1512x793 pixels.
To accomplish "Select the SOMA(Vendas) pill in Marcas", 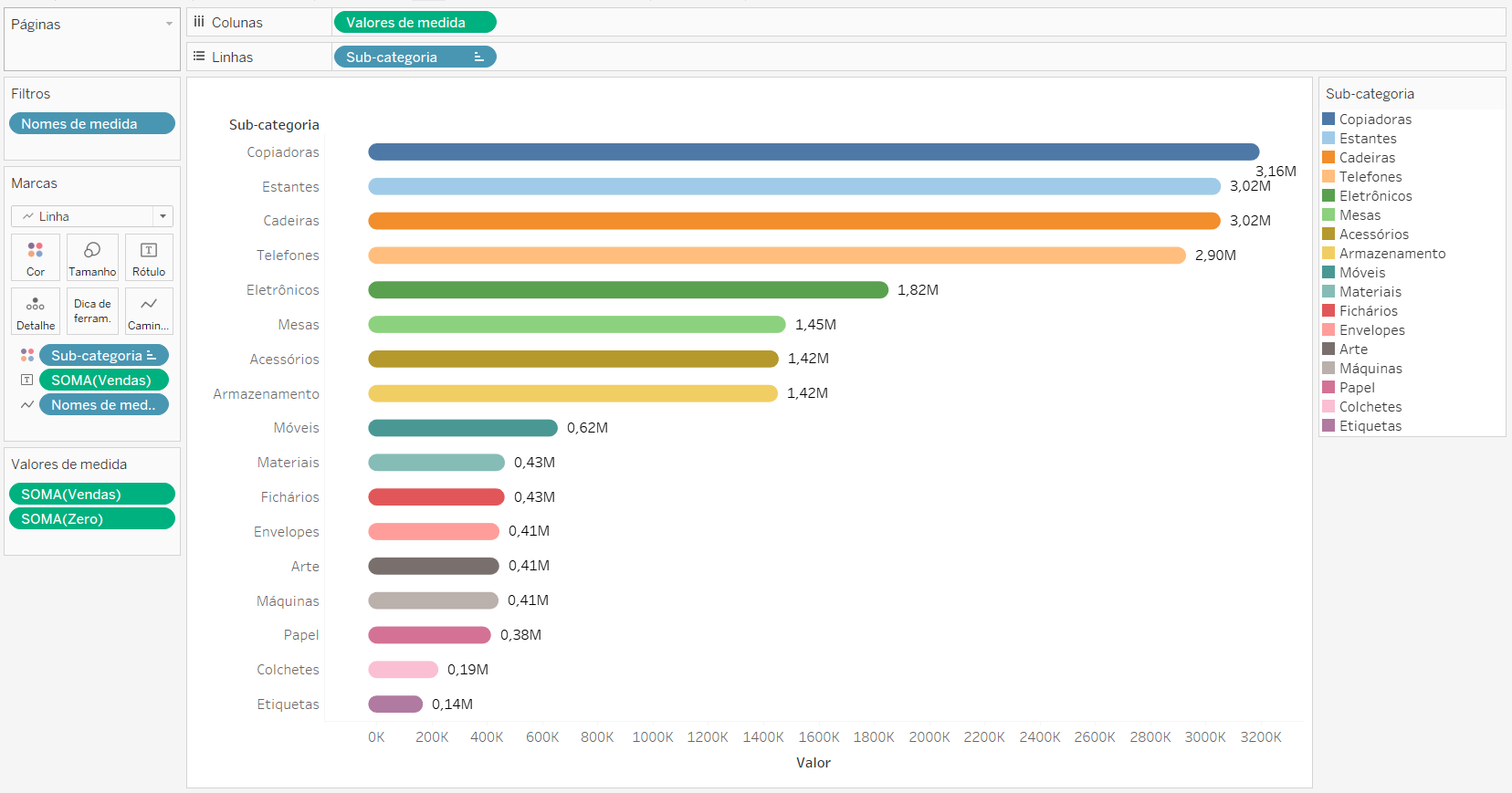I will [103, 380].
